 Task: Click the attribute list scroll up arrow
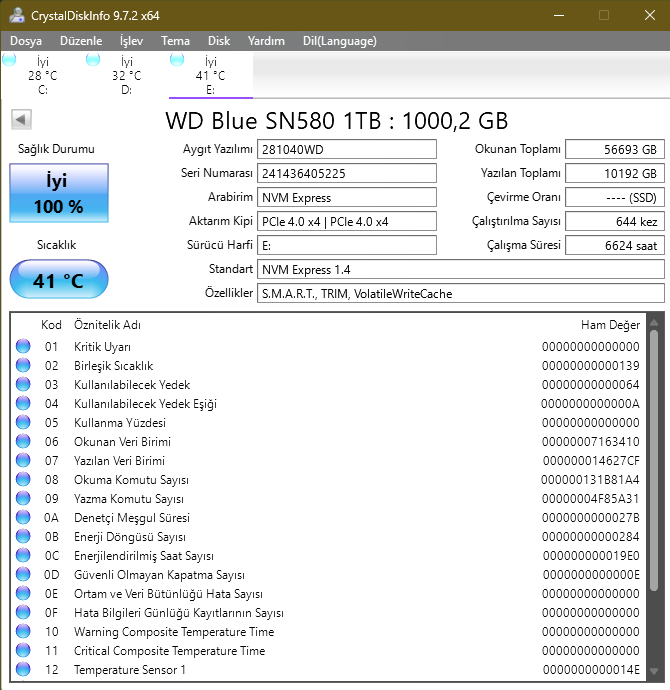654,323
